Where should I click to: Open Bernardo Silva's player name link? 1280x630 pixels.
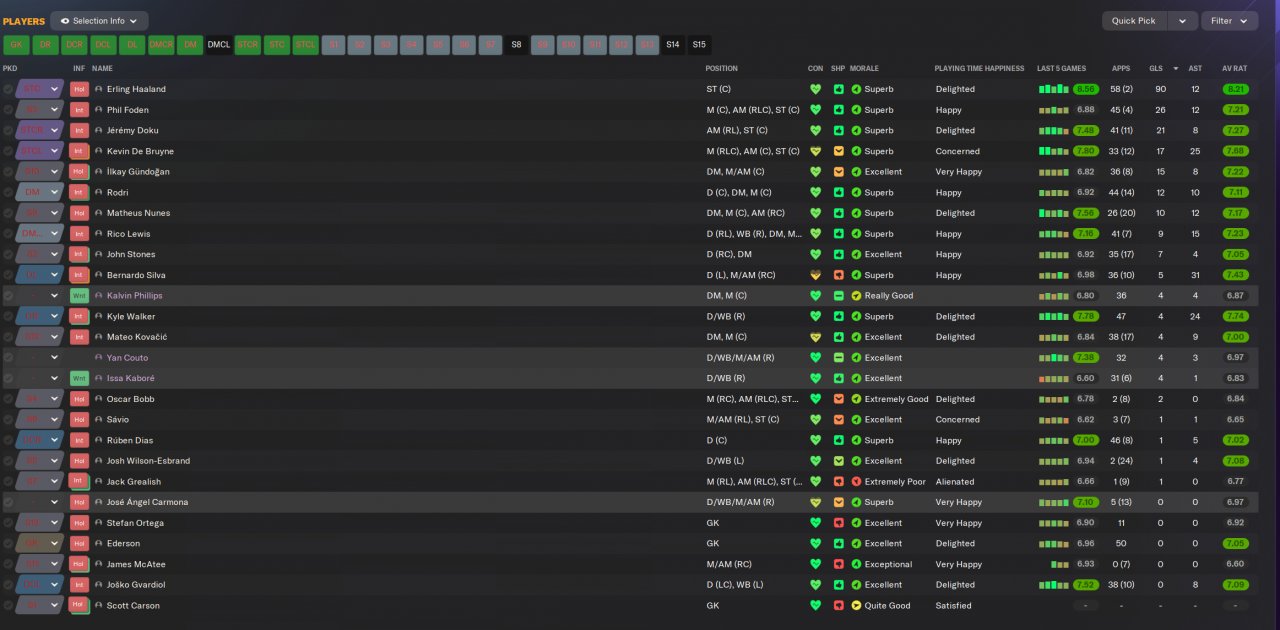click(x=136, y=275)
